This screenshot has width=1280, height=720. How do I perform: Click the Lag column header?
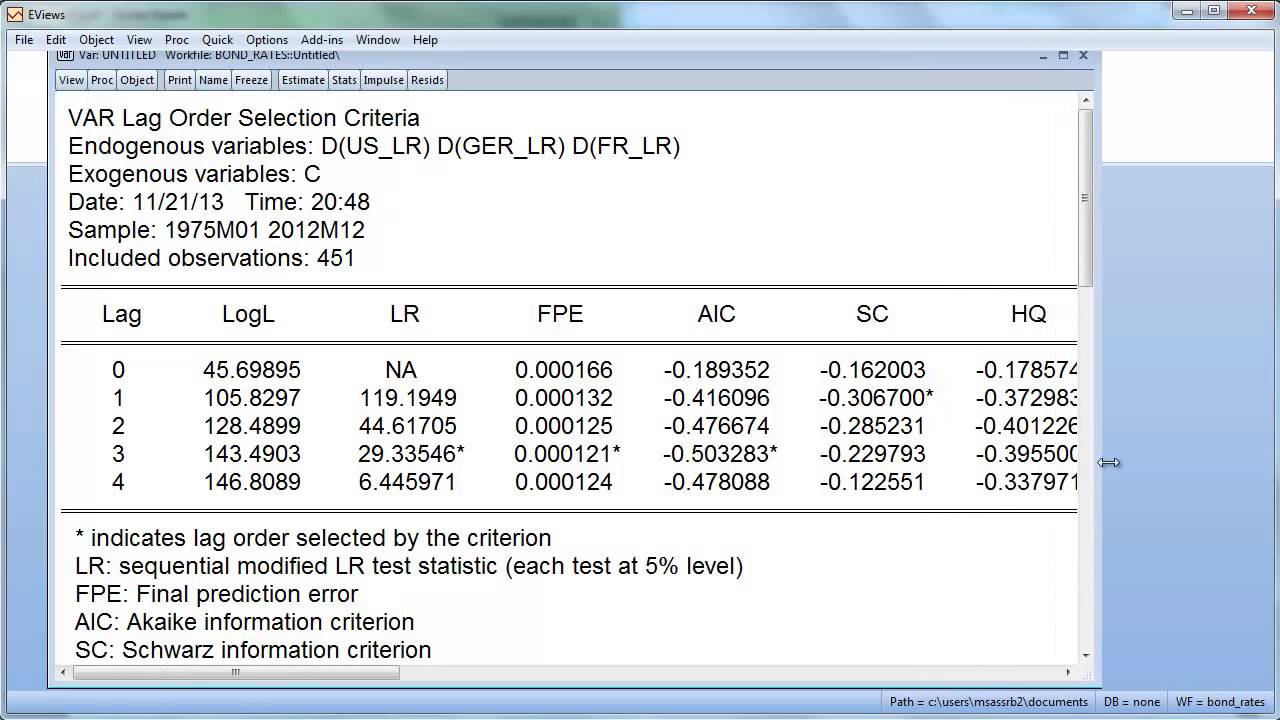122,314
